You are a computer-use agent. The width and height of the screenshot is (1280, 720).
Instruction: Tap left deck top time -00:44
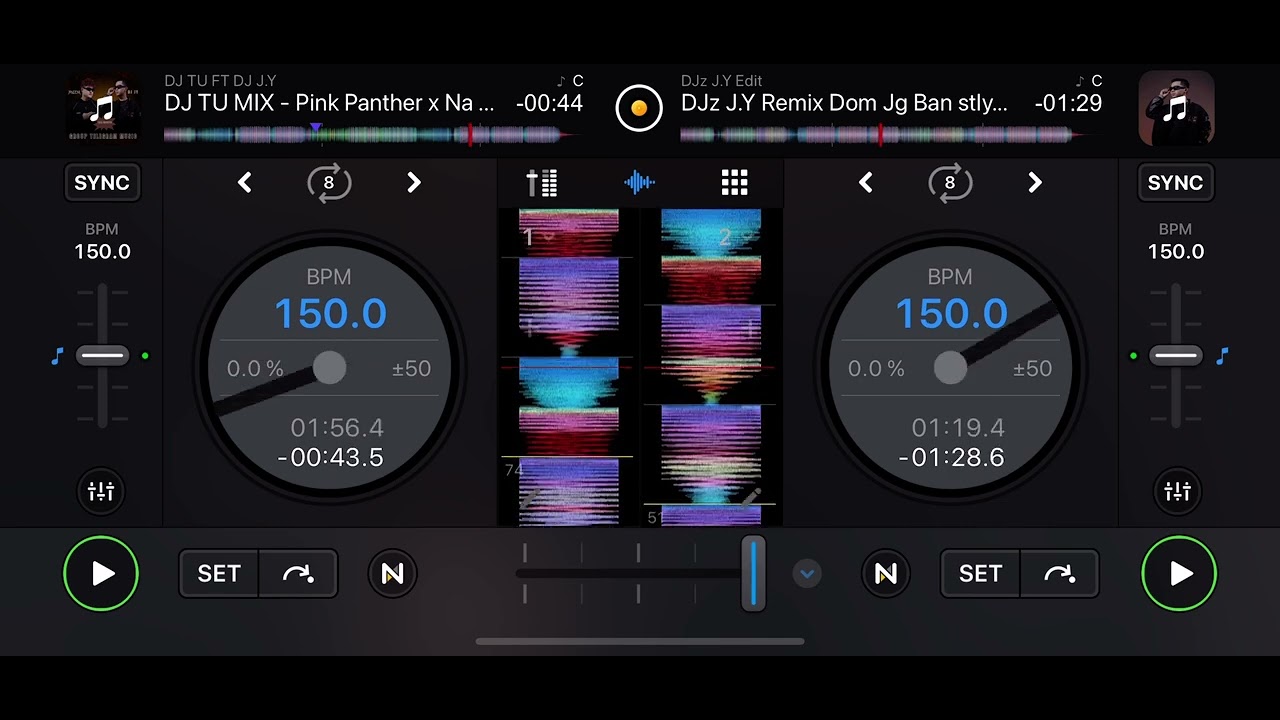(549, 103)
